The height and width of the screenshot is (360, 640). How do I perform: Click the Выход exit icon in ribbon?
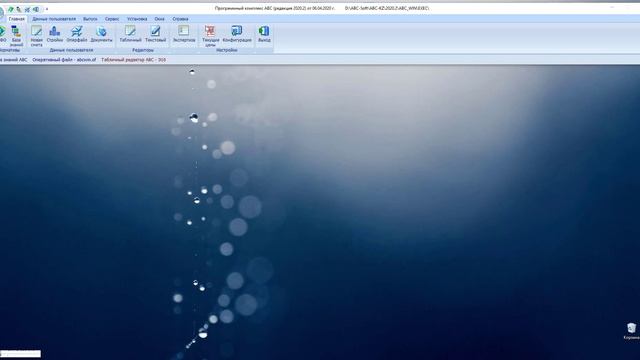[264, 34]
